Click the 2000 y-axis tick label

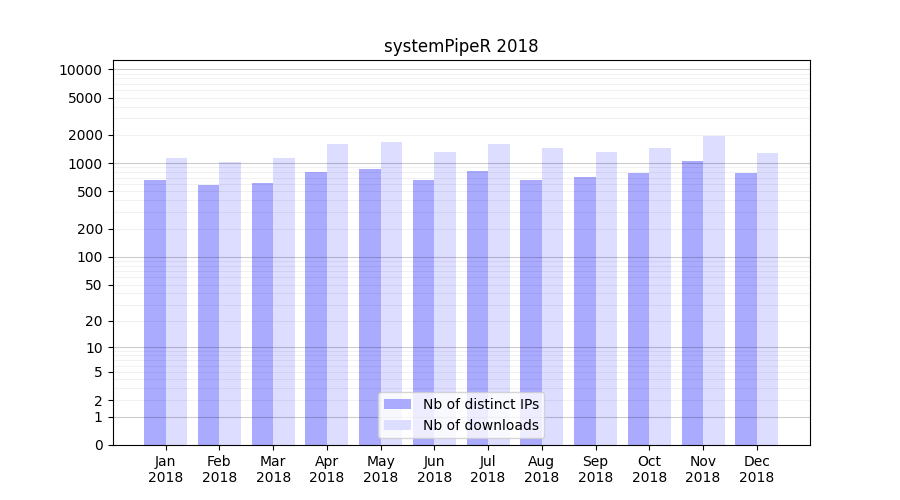(x=84, y=135)
